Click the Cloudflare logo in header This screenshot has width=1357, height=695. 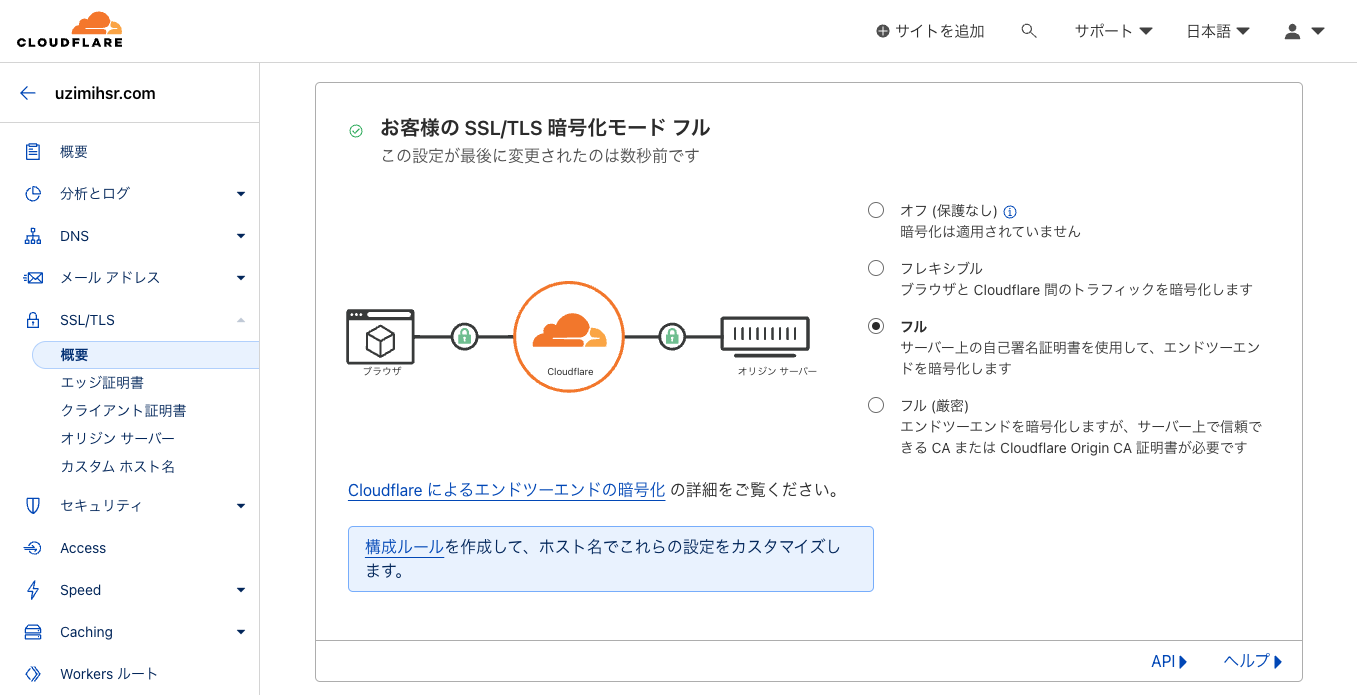(x=70, y=30)
